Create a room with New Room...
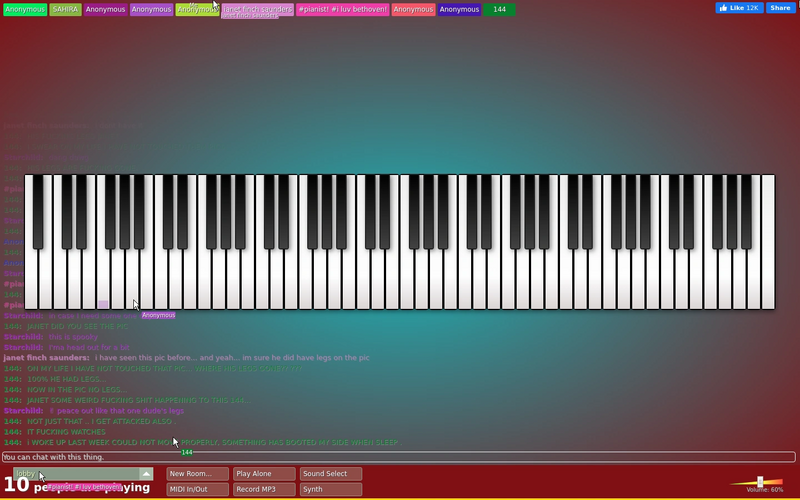Viewport: 800px width, 500px height. point(197,474)
